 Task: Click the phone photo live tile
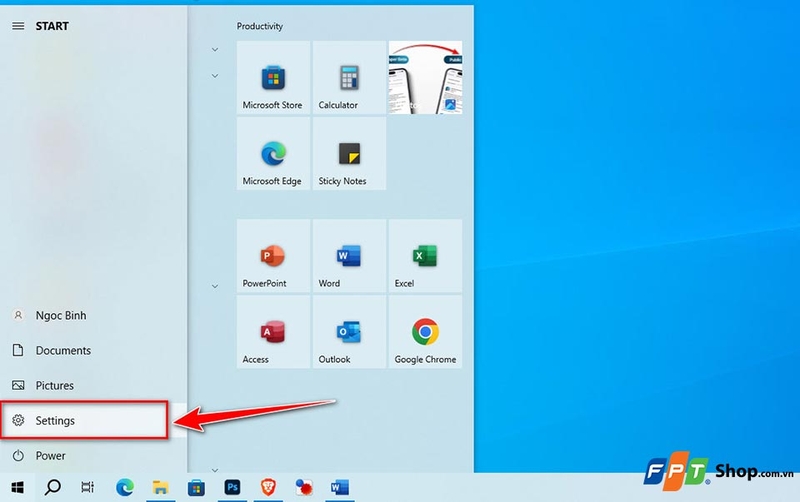pos(425,78)
